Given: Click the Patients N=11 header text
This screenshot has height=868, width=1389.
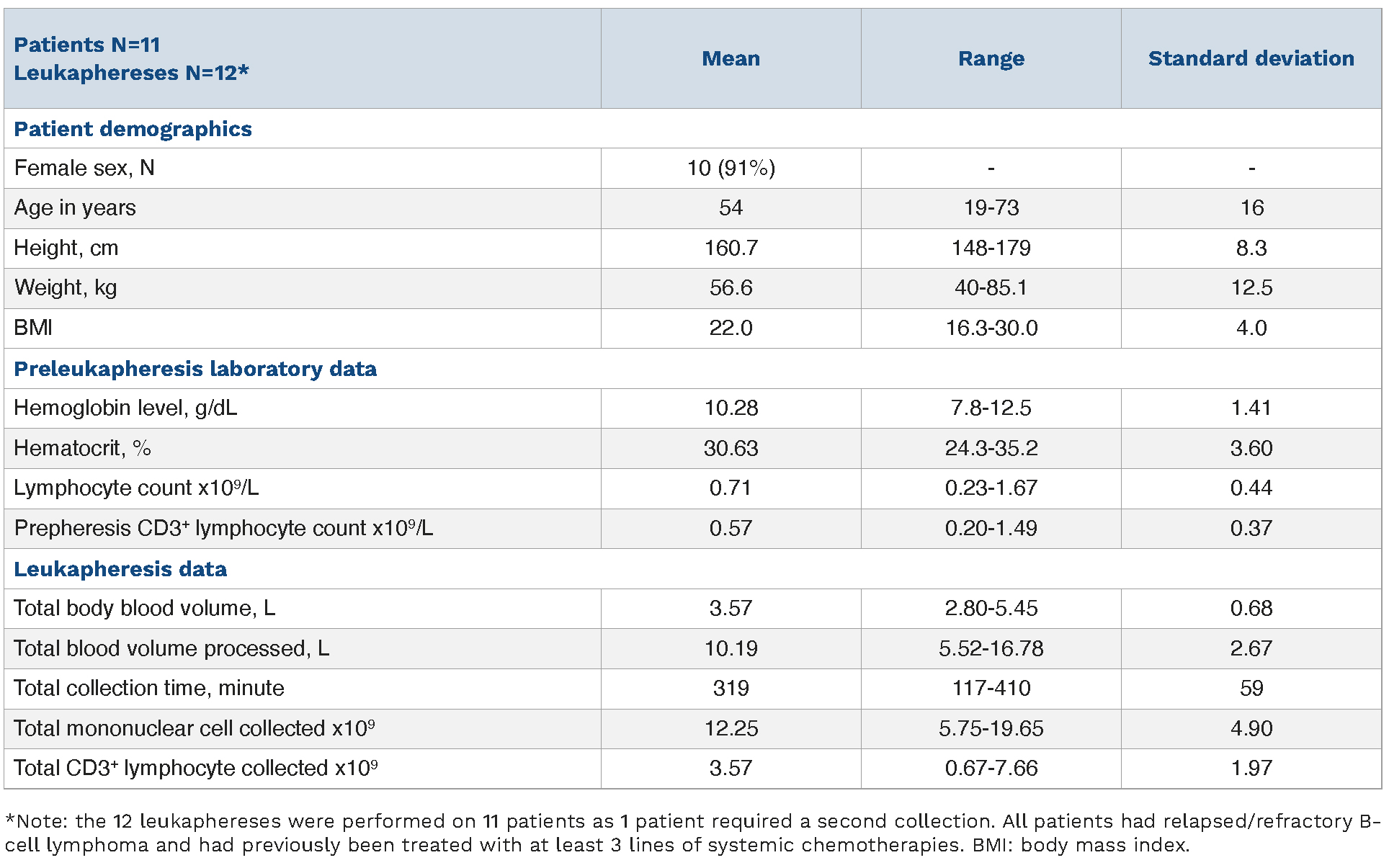Looking at the screenshot, I should [87, 45].
